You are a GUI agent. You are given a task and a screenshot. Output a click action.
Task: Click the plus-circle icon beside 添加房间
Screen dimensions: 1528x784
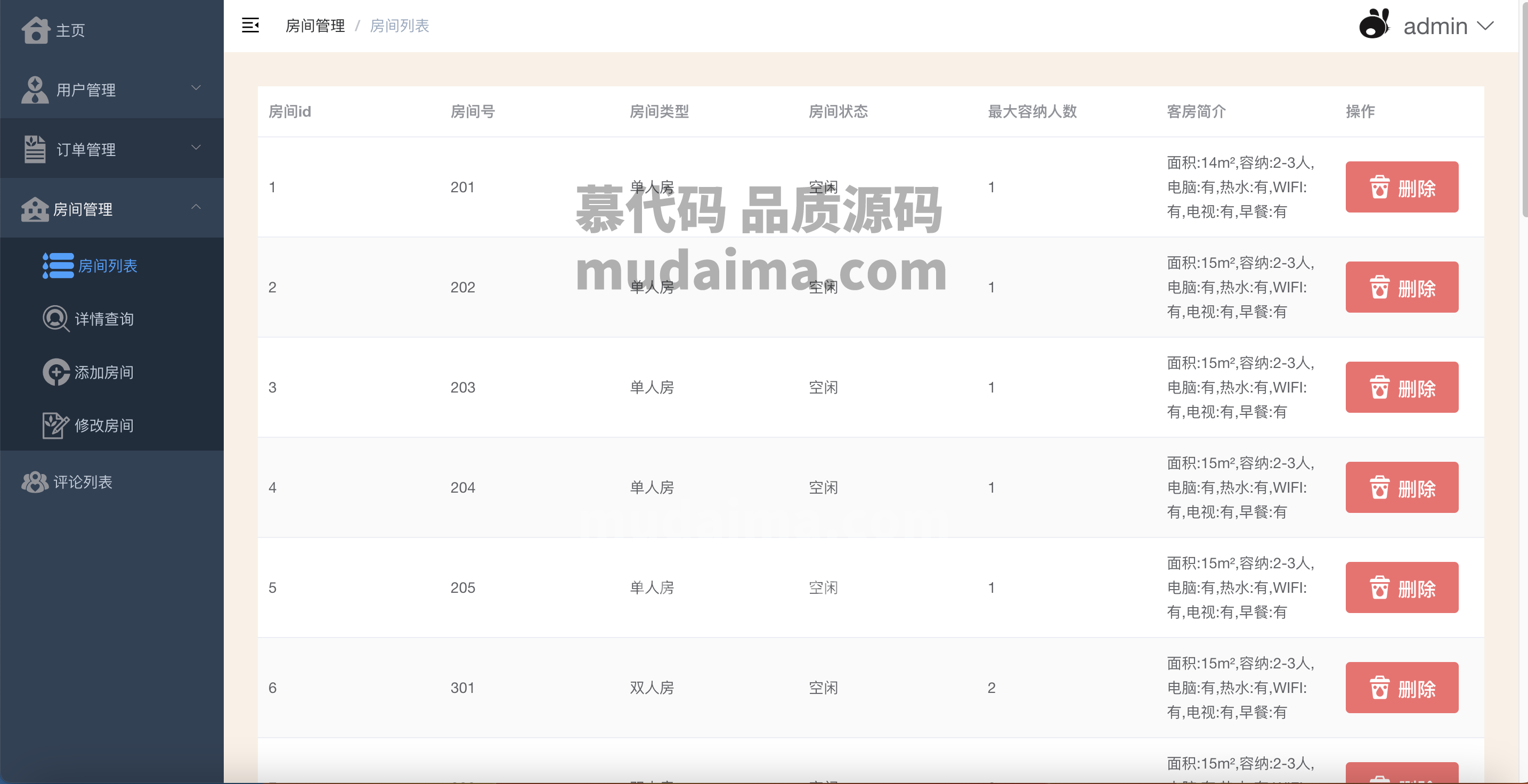[x=56, y=372]
